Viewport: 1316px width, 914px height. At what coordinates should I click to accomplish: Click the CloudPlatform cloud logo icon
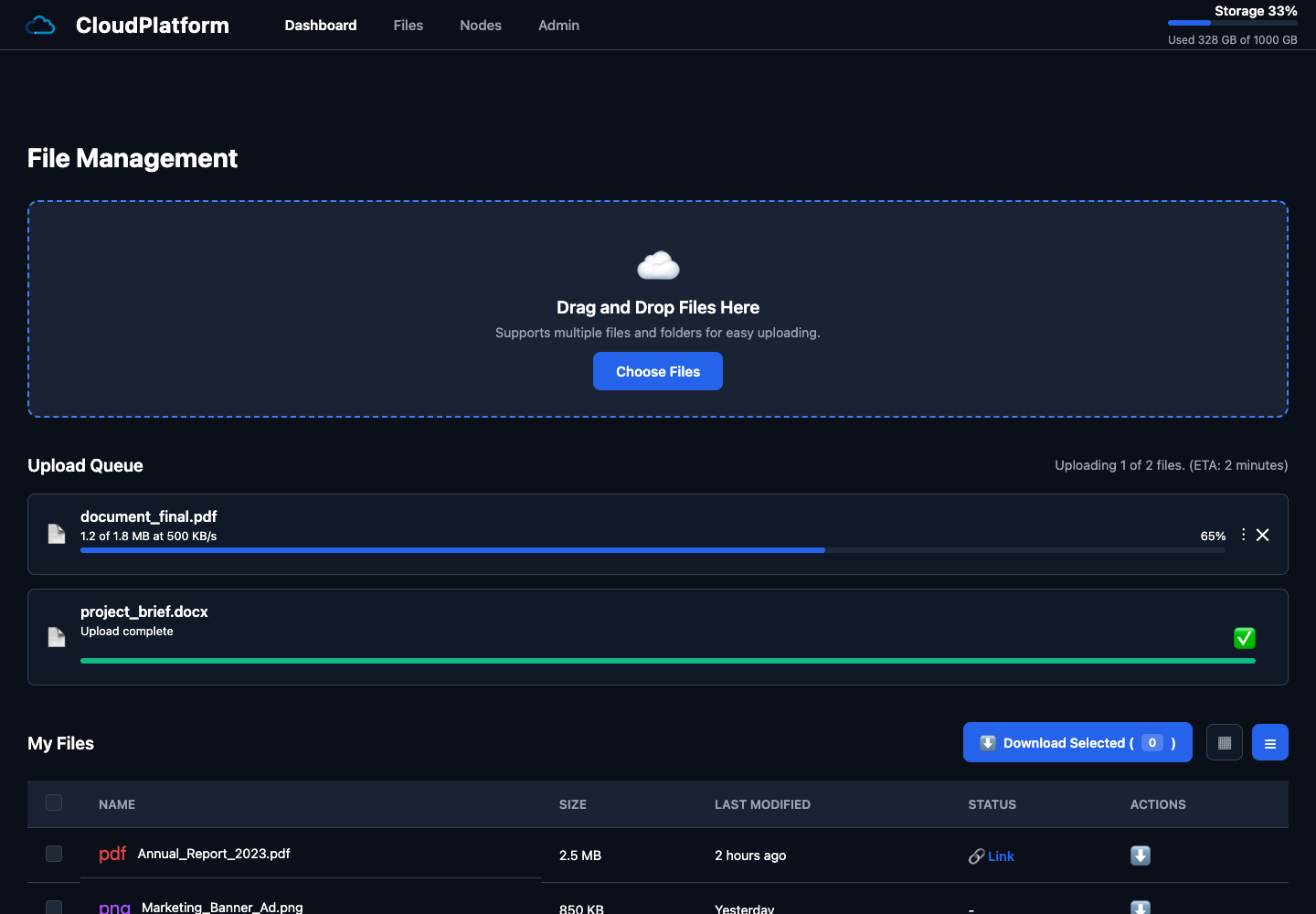[40, 26]
